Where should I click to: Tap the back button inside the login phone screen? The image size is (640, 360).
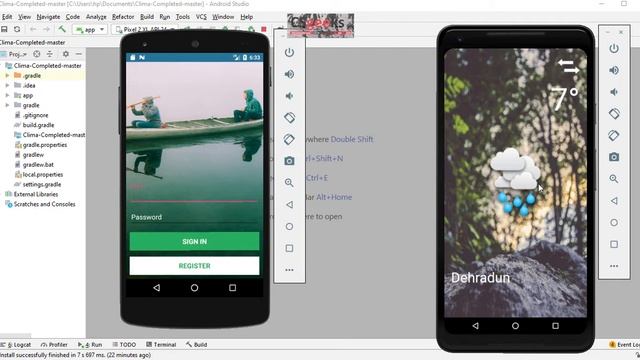click(157, 288)
